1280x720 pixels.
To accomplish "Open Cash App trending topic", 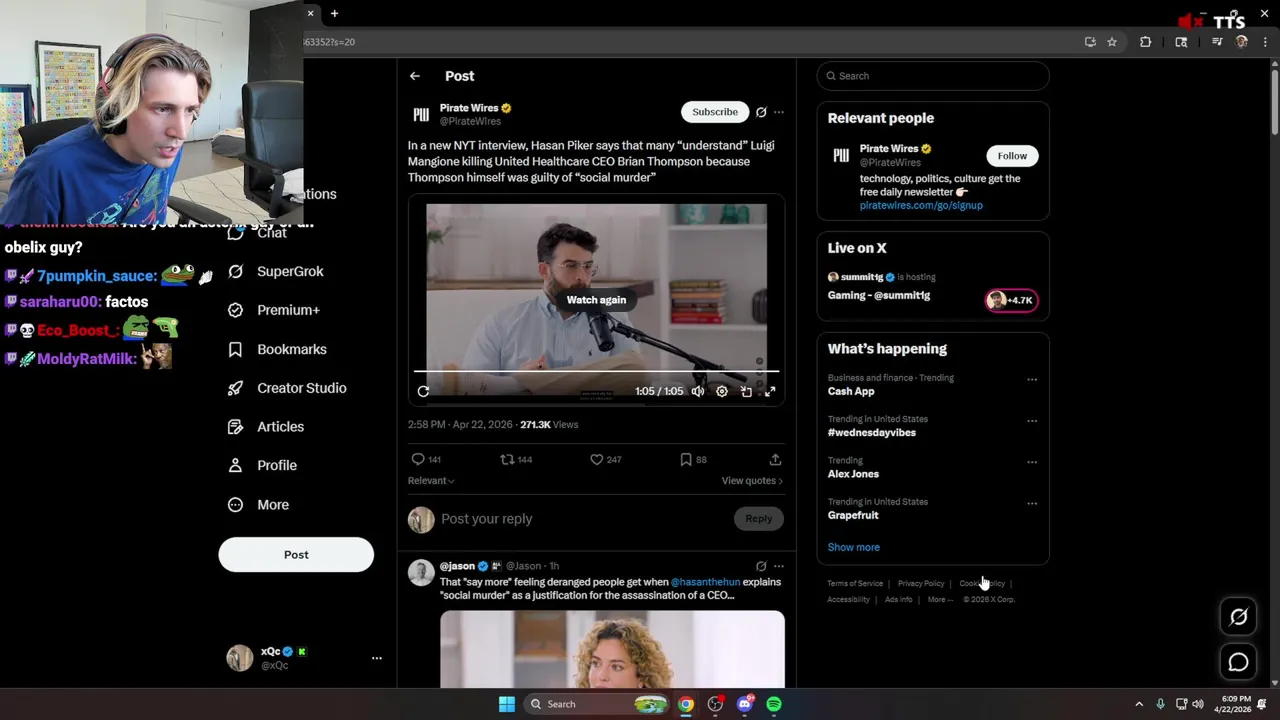I will 851,392.
